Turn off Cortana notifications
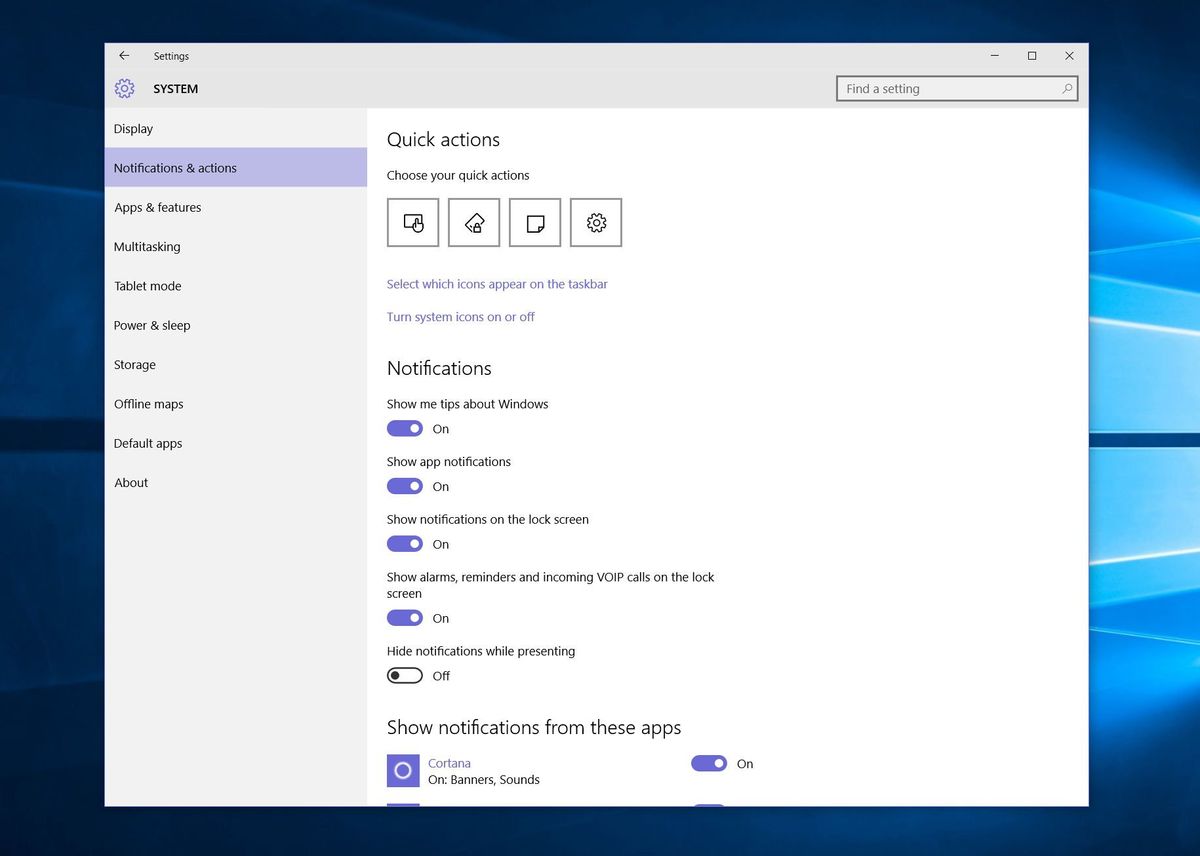The height and width of the screenshot is (856, 1200). [709, 763]
